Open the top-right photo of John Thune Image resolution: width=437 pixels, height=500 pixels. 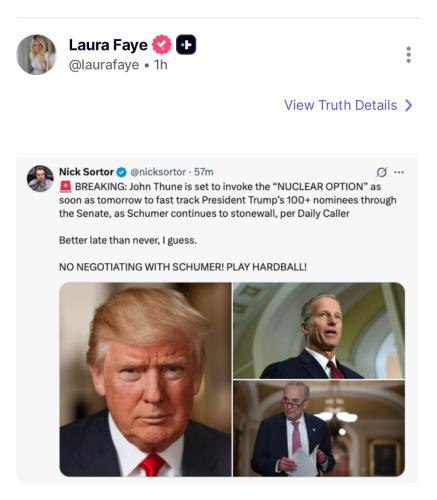pos(319,330)
